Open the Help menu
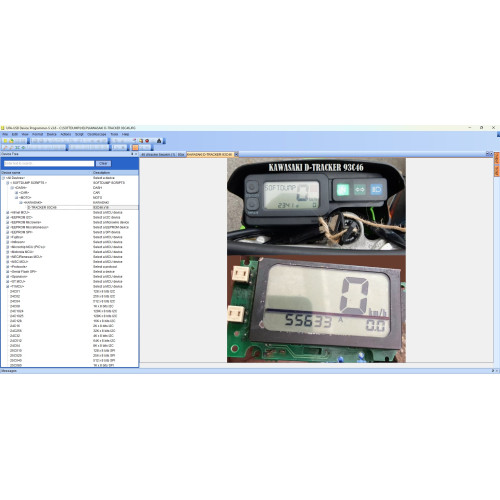 (x=125, y=134)
